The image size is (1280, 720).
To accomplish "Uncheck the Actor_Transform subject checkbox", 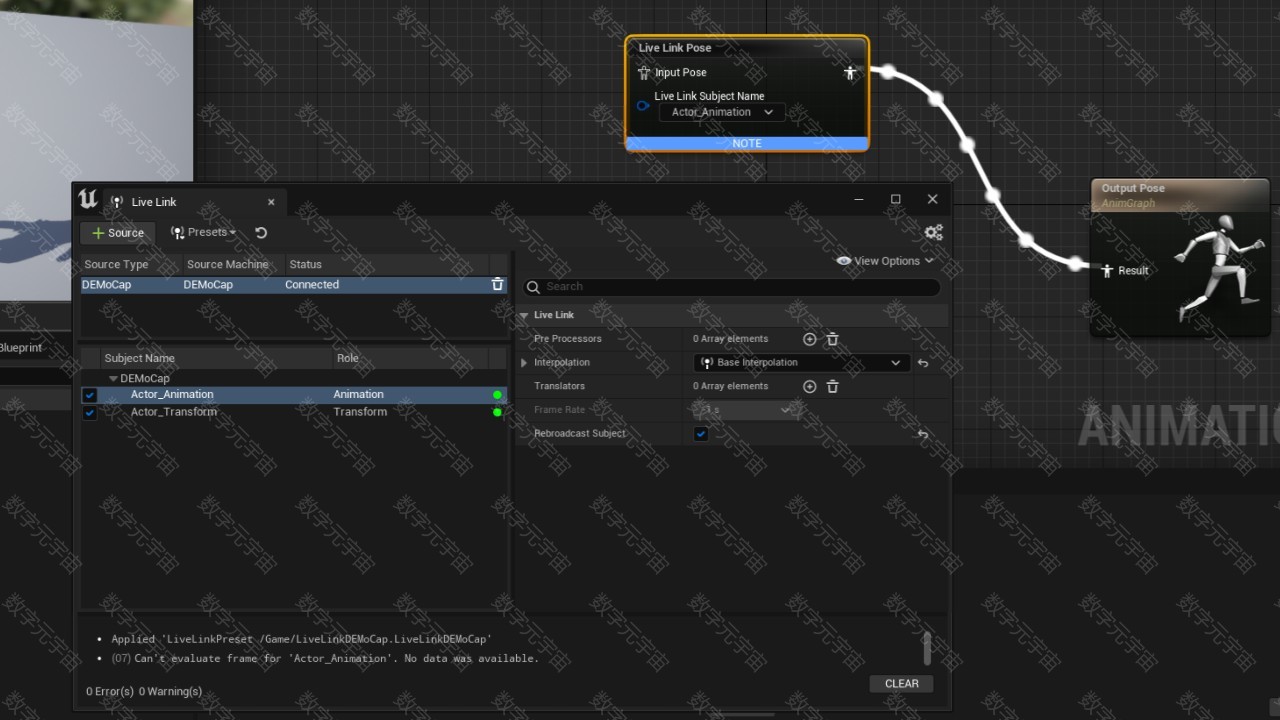I will [x=90, y=412].
